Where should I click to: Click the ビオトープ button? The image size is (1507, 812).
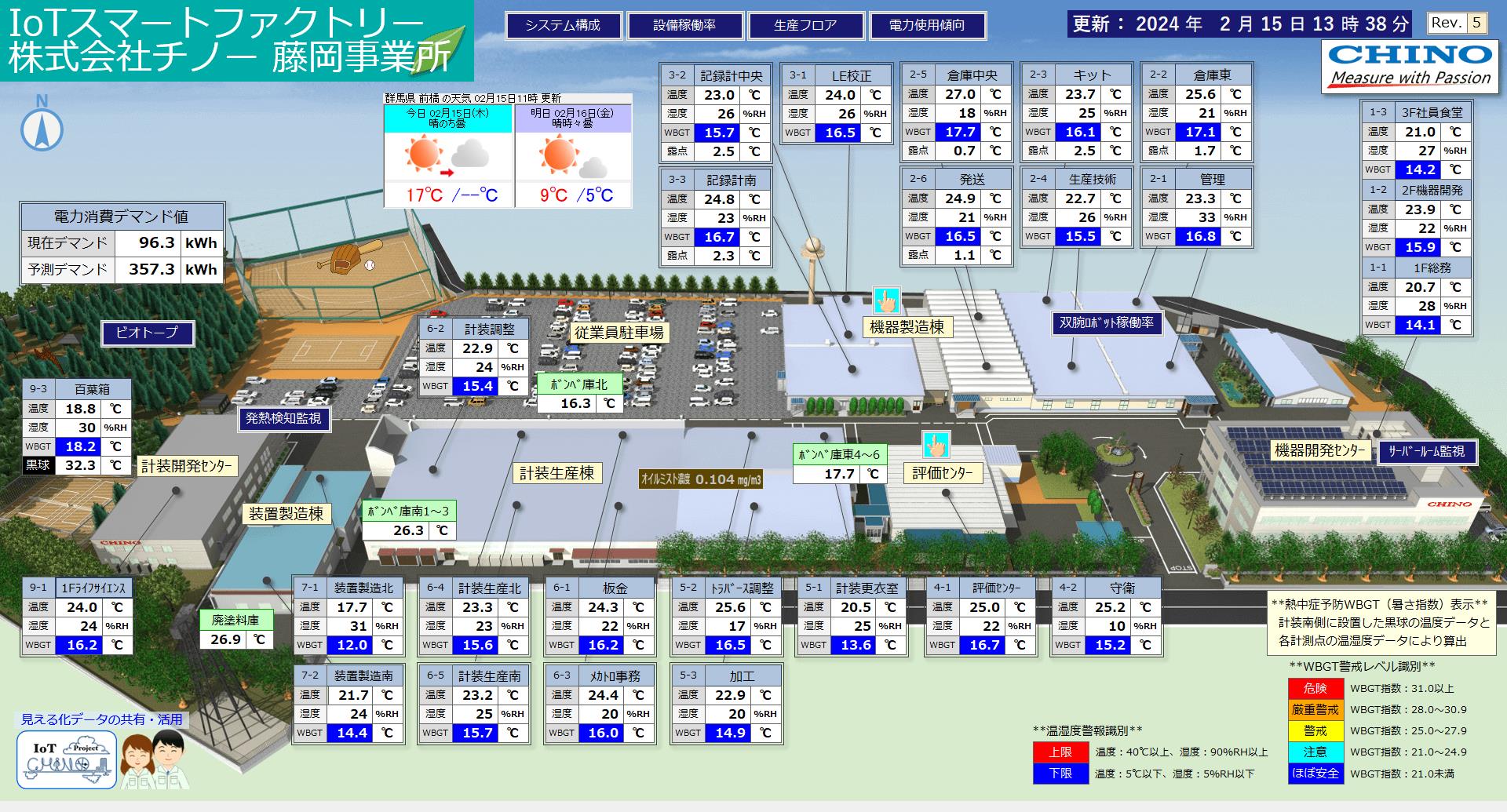[147, 333]
